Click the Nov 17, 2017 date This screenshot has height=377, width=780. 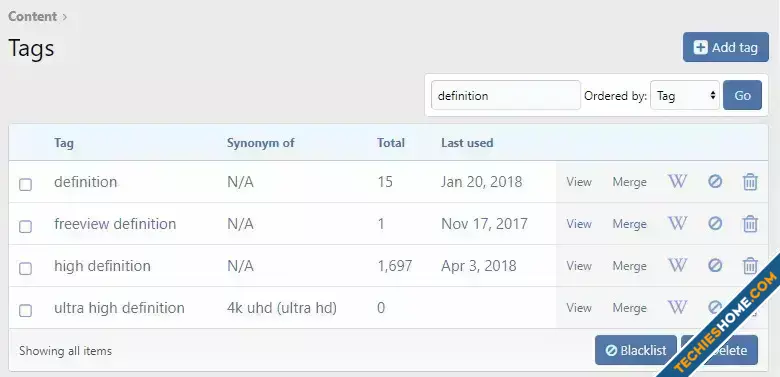[x=484, y=224]
